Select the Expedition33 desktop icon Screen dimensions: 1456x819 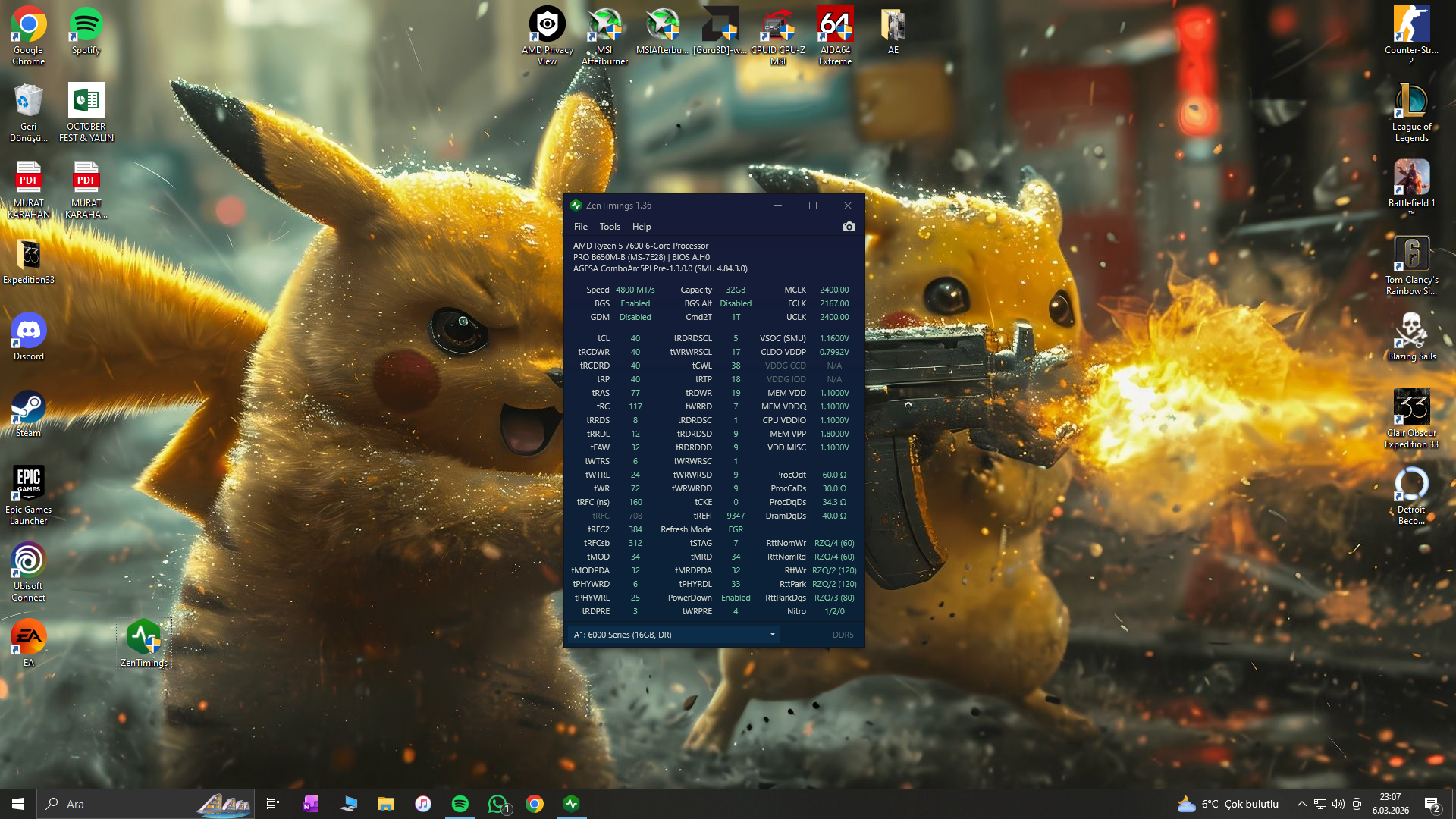tap(28, 261)
